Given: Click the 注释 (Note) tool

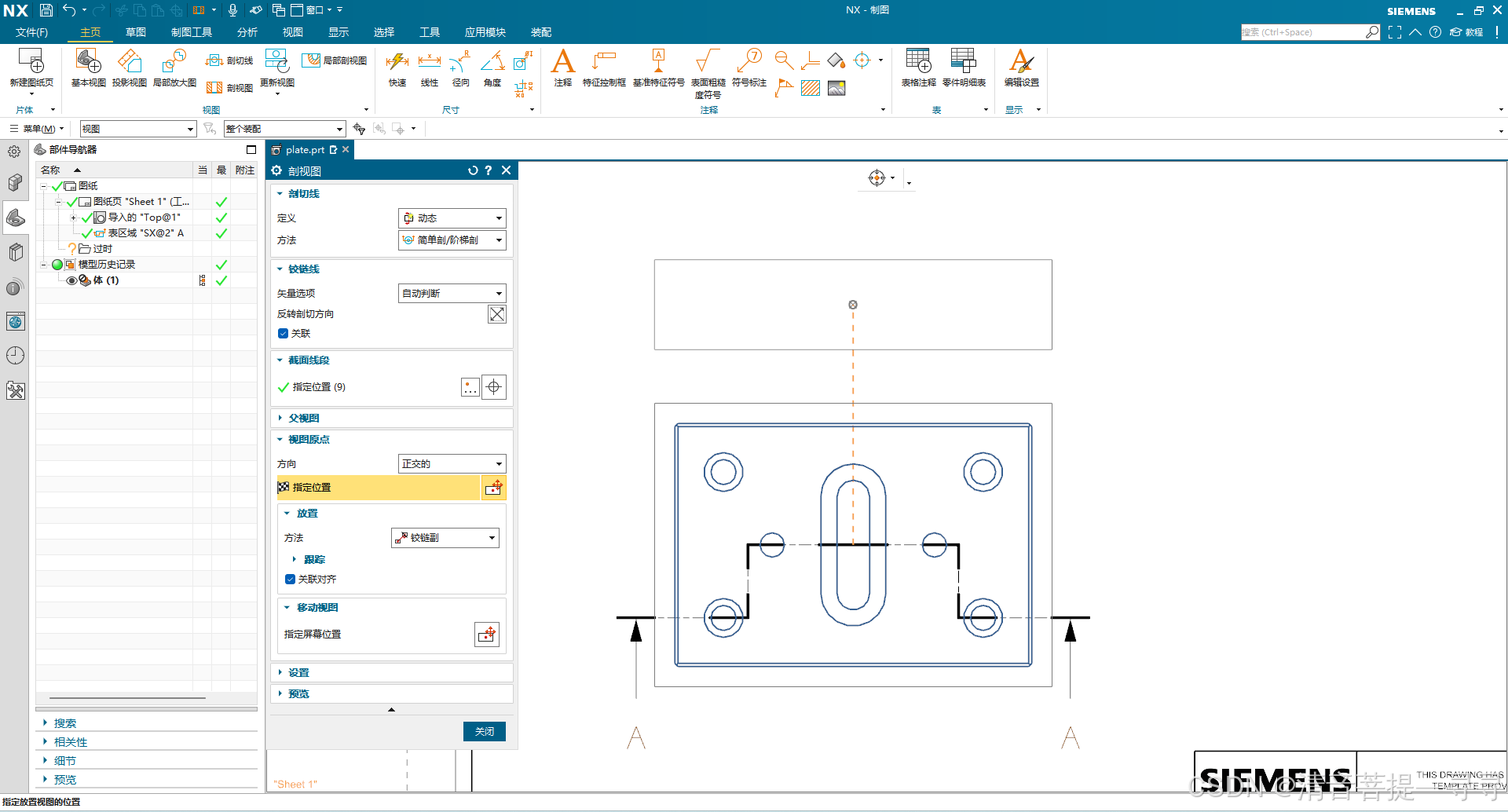Looking at the screenshot, I should (x=562, y=68).
